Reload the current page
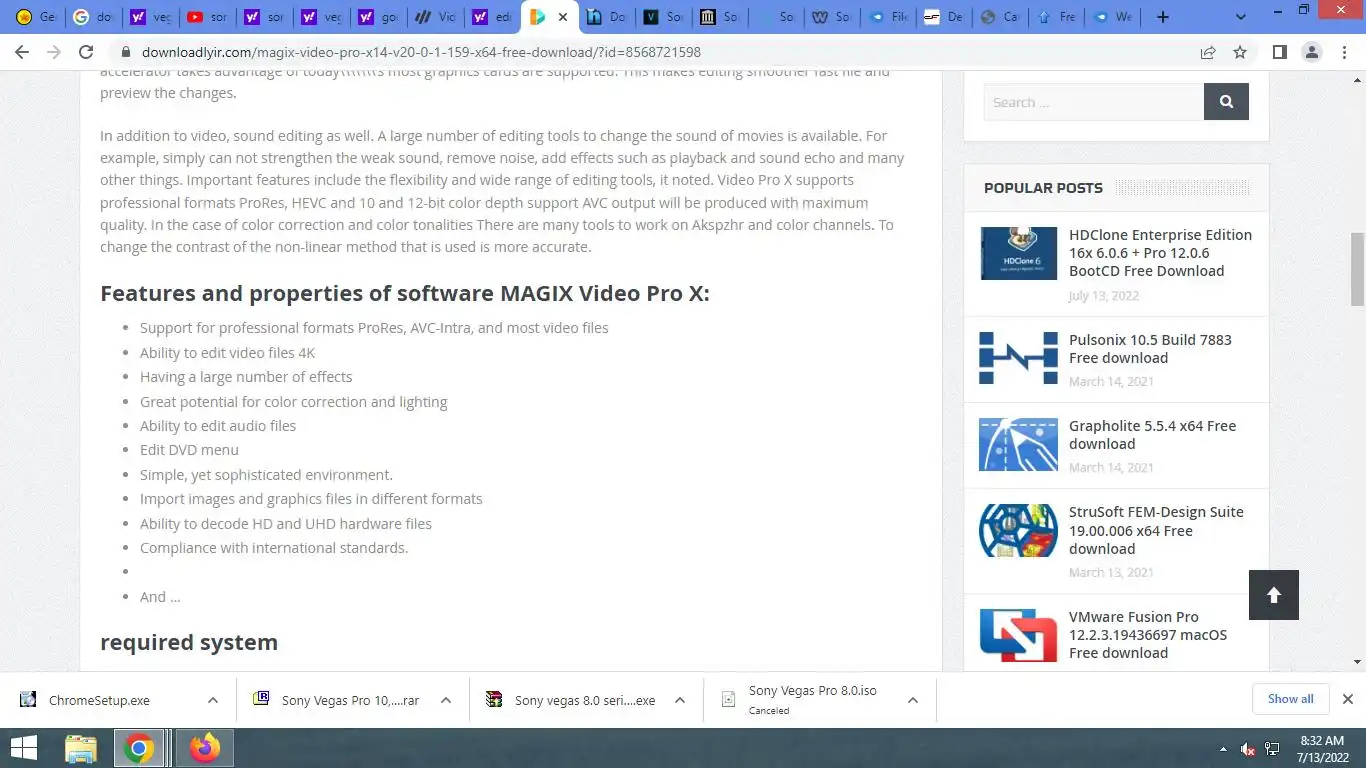Screen dimensions: 1366x768 click(86, 52)
